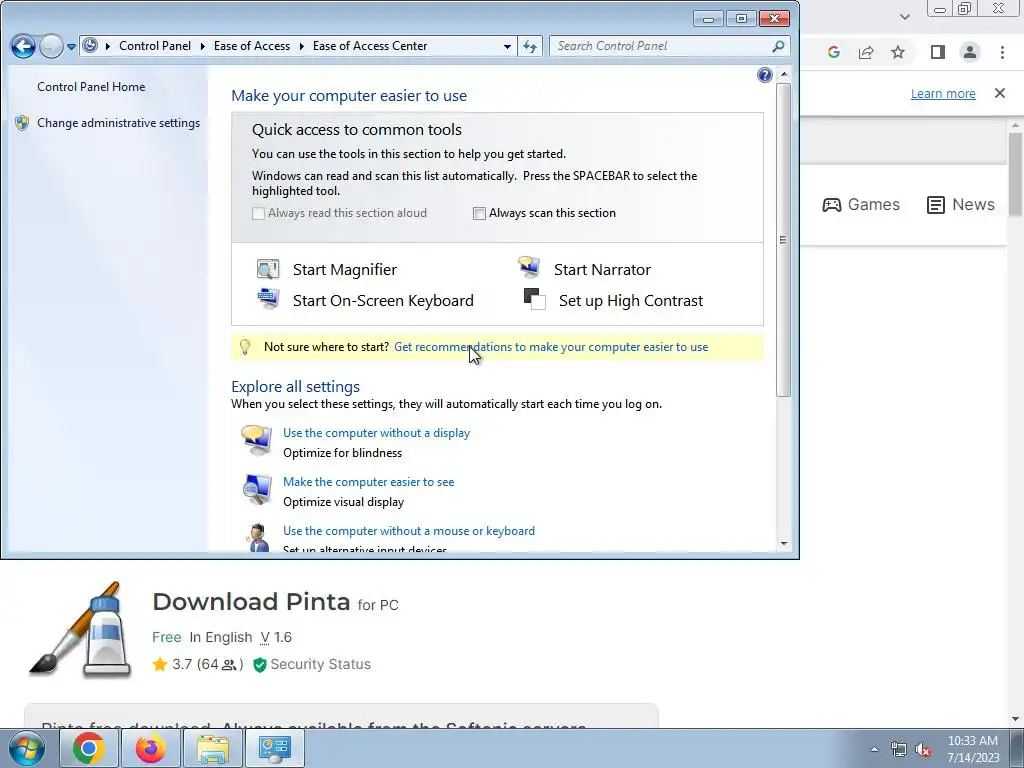Bookmark this page with the star icon

tap(898, 52)
